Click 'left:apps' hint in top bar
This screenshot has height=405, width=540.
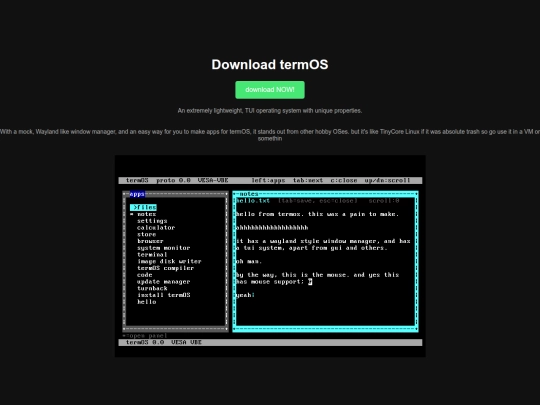[x=268, y=180]
